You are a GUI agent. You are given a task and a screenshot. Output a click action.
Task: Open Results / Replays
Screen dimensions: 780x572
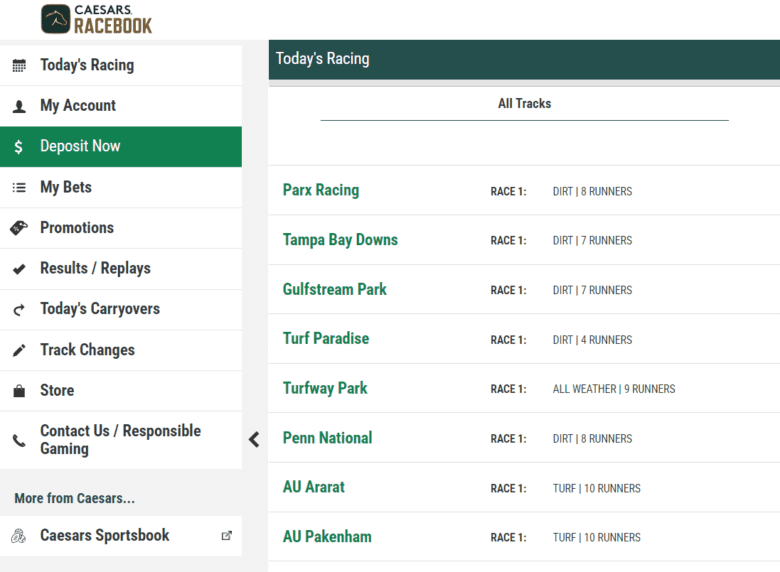pos(121,269)
